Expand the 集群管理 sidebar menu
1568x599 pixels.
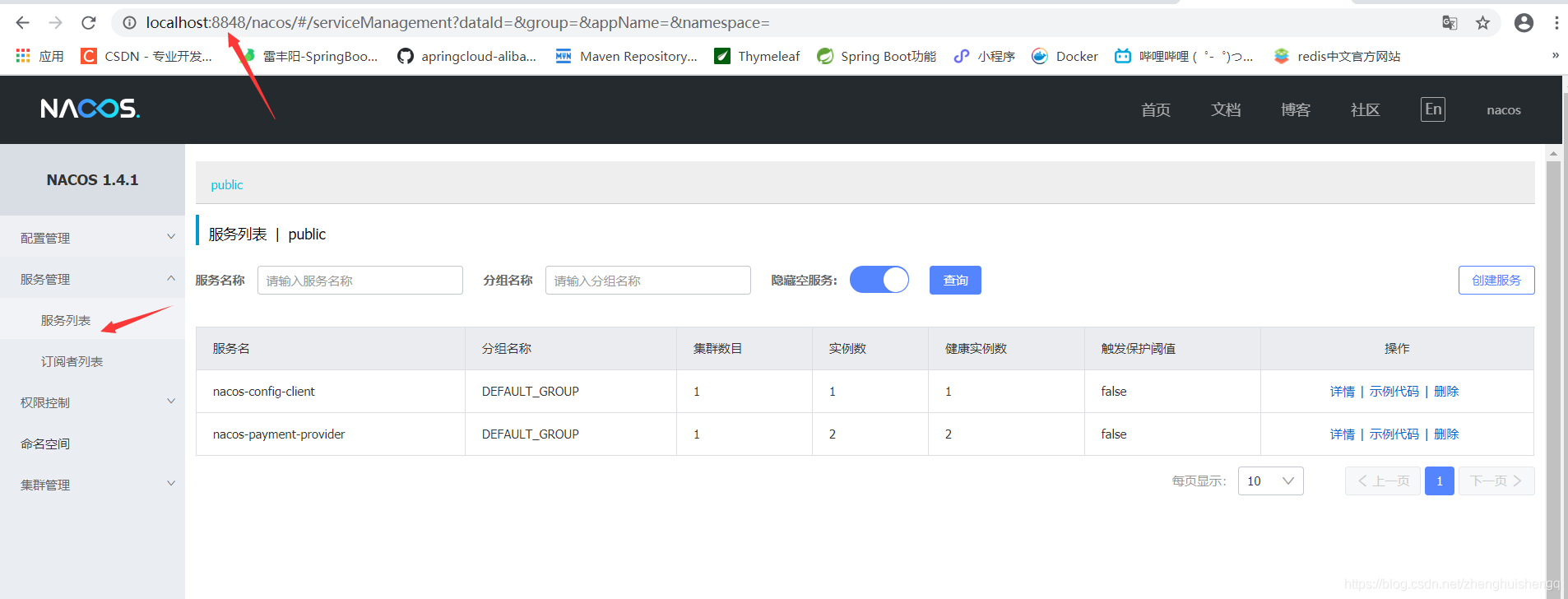(x=92, y=484)
